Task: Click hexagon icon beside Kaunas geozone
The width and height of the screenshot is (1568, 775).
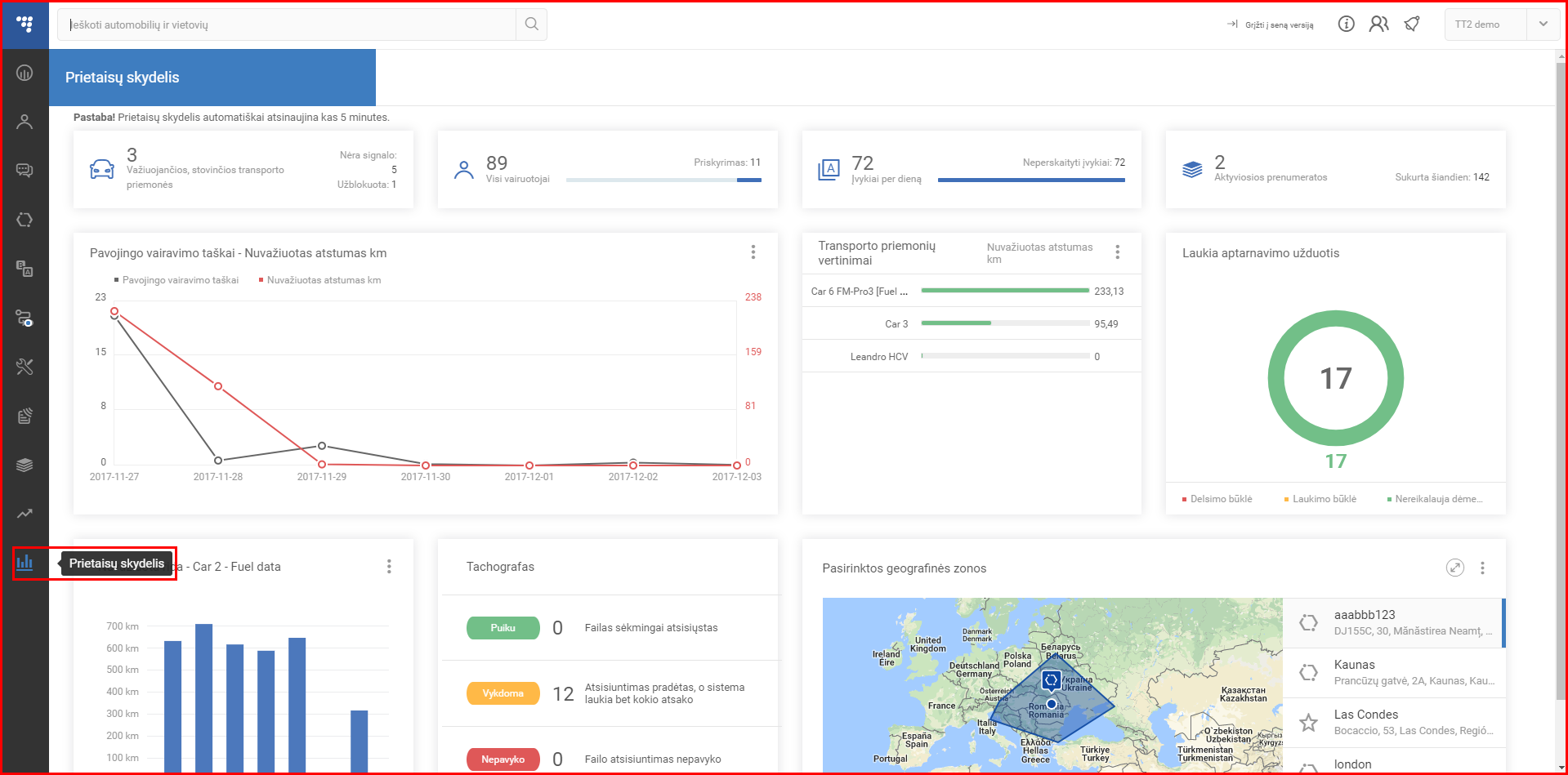Action: click(x=1308, y=673)
